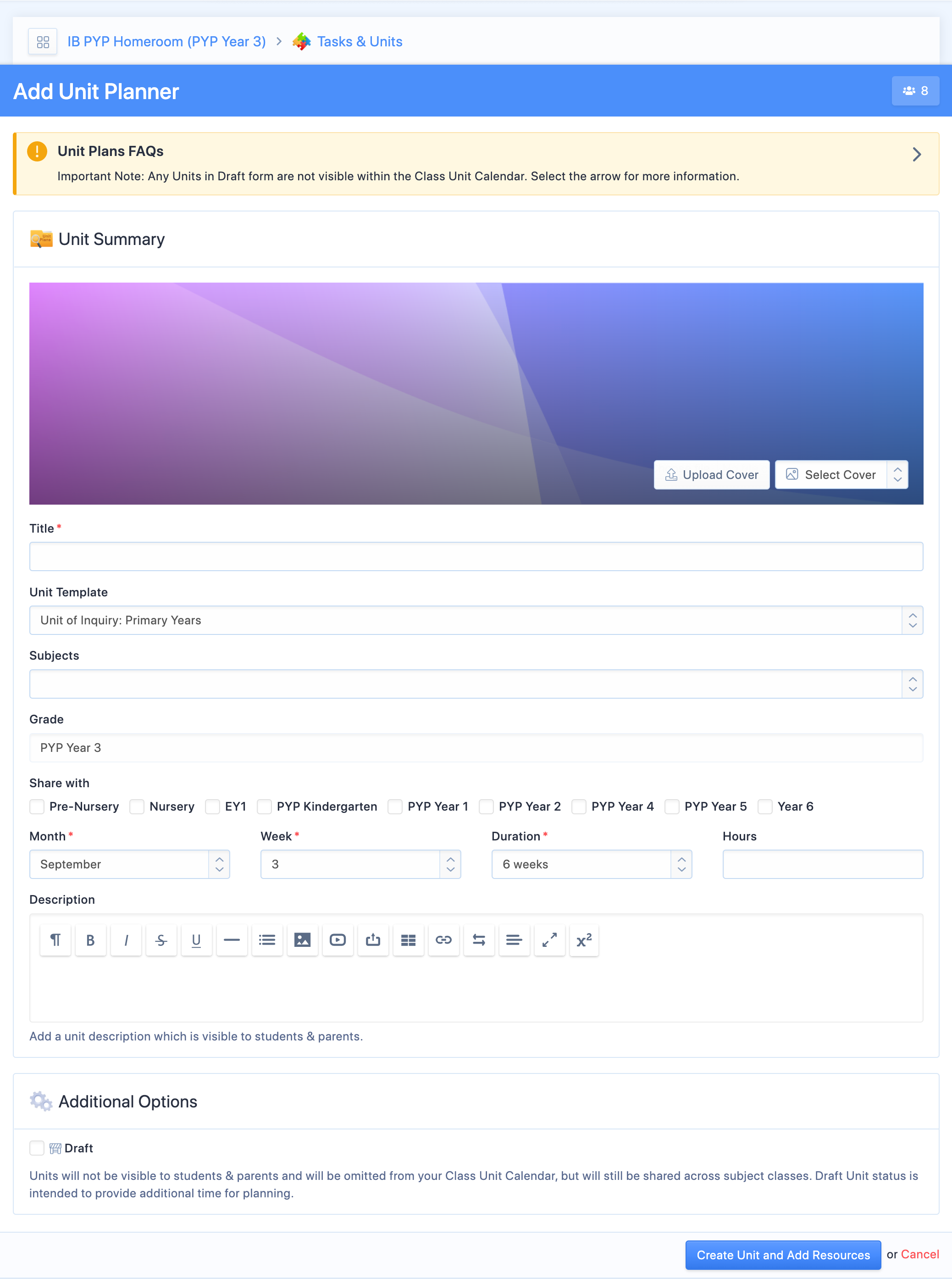Toggle bold formatting in Description editor
This screenshot has width=952, height=1279.
pos(90,940)
